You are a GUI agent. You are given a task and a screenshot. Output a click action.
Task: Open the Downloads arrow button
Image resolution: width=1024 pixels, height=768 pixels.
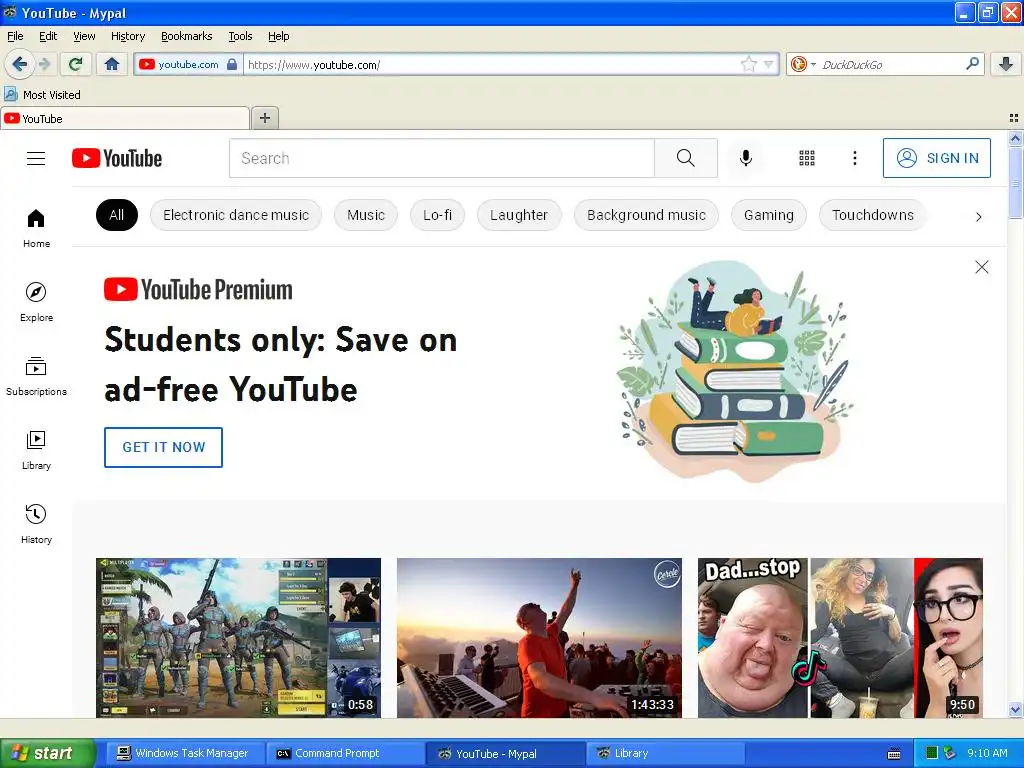pyautogui.click(x=1006, y=64)
